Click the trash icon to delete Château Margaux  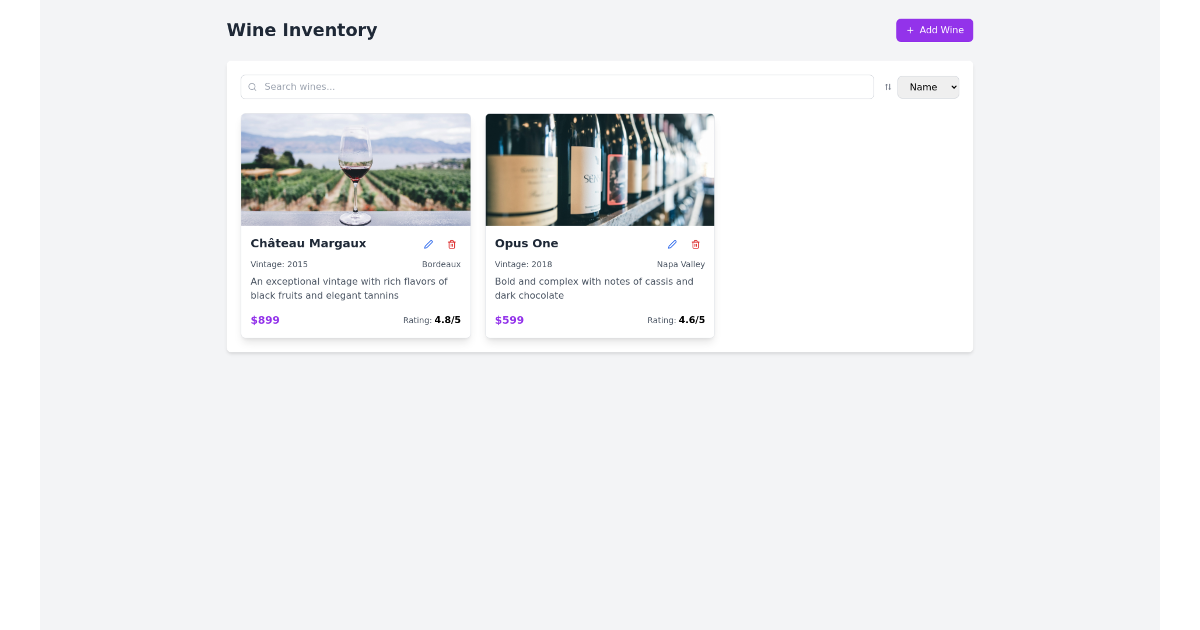451,244
